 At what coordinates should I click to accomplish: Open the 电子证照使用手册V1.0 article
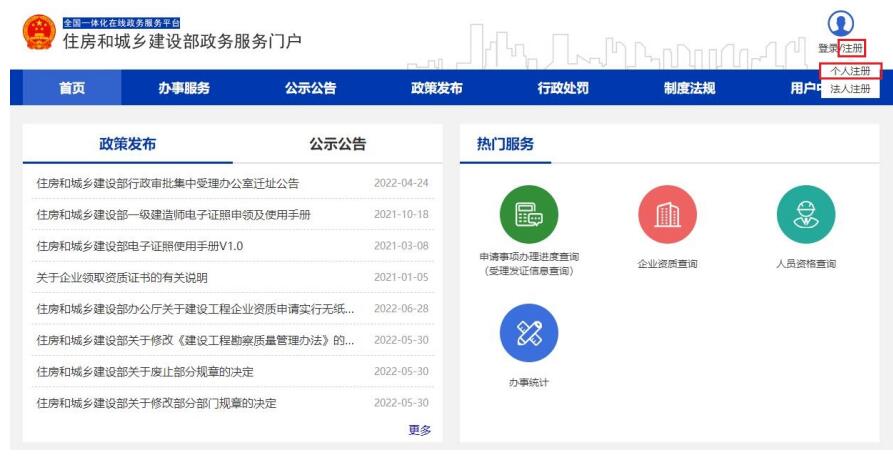click(x=140, y=246)
